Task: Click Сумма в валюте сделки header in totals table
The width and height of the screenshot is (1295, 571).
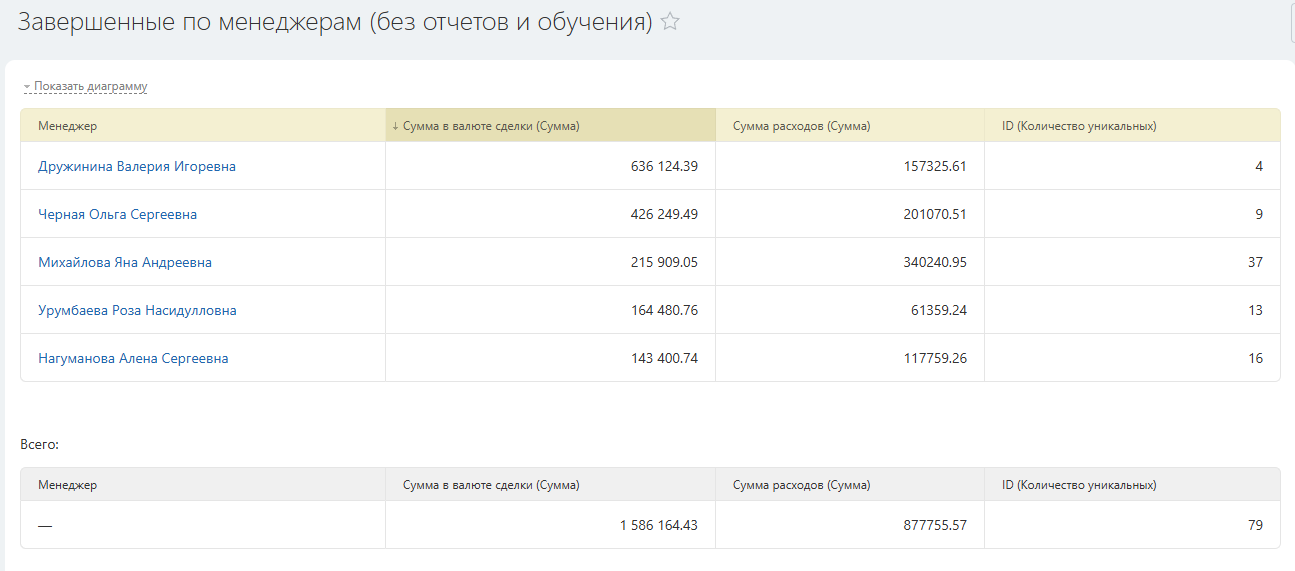Action: (491, 485)
